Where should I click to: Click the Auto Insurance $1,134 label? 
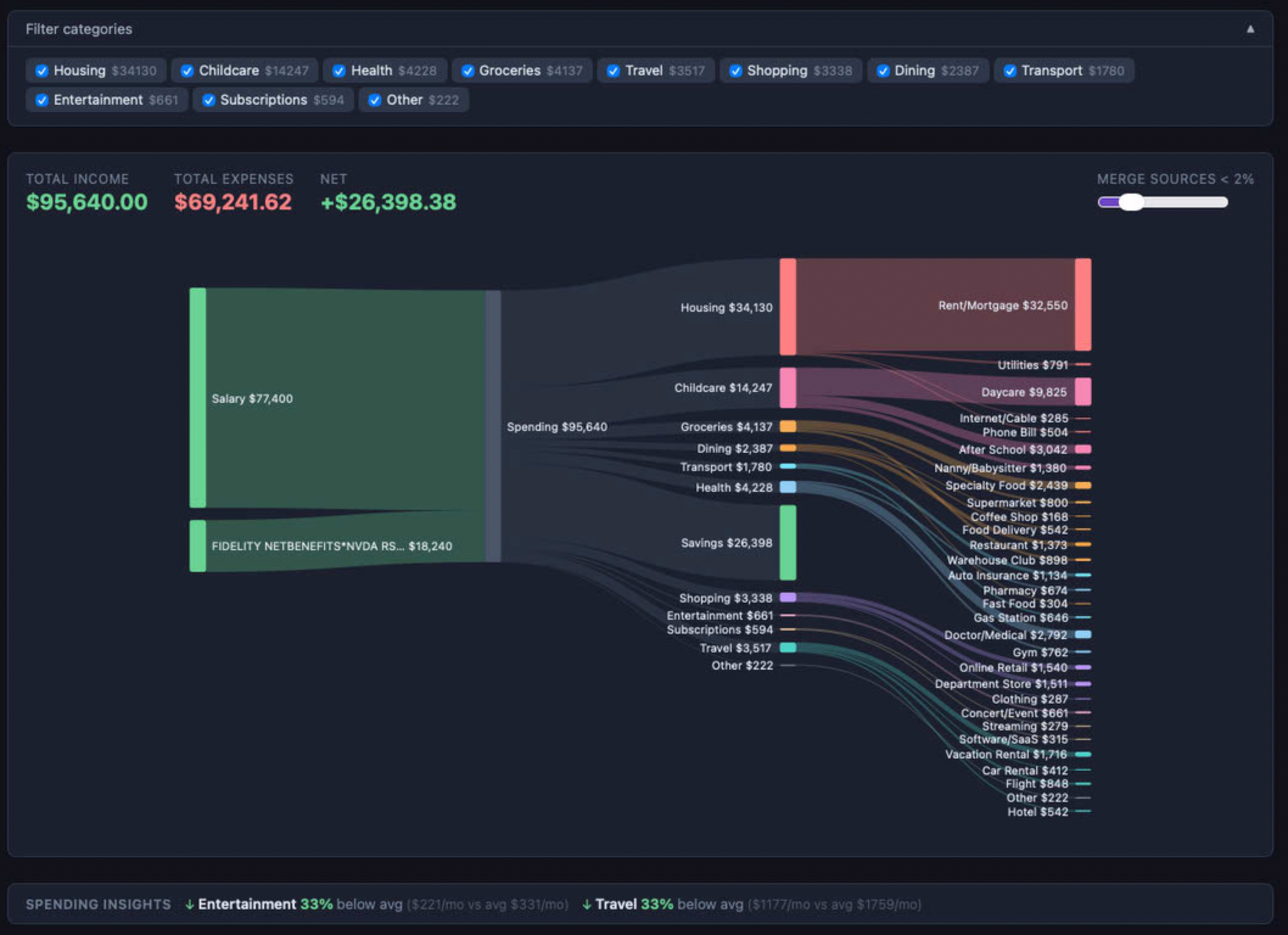[x=1007, y=575]
